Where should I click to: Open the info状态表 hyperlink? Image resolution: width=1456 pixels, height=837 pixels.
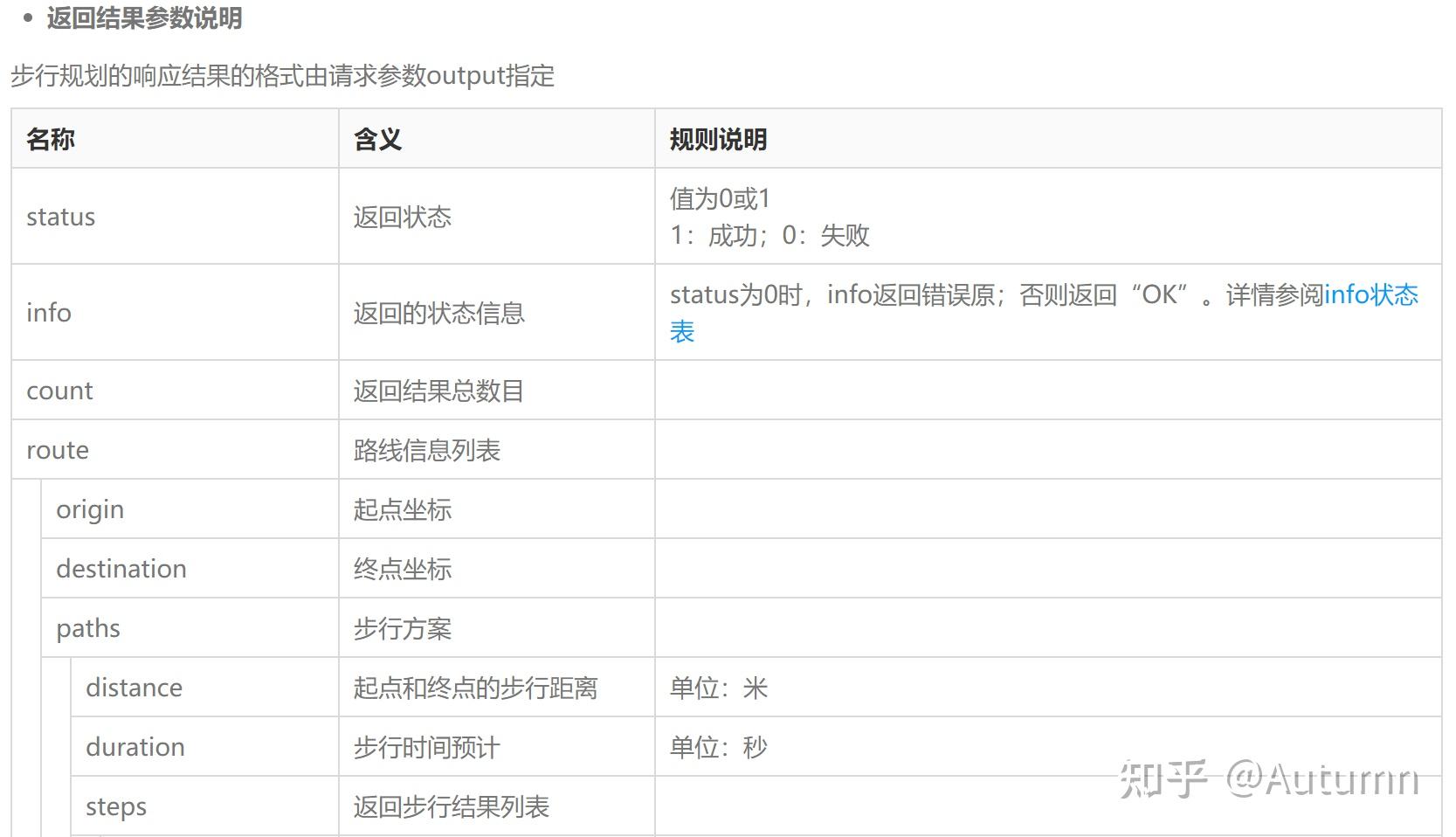[1373, 295]
